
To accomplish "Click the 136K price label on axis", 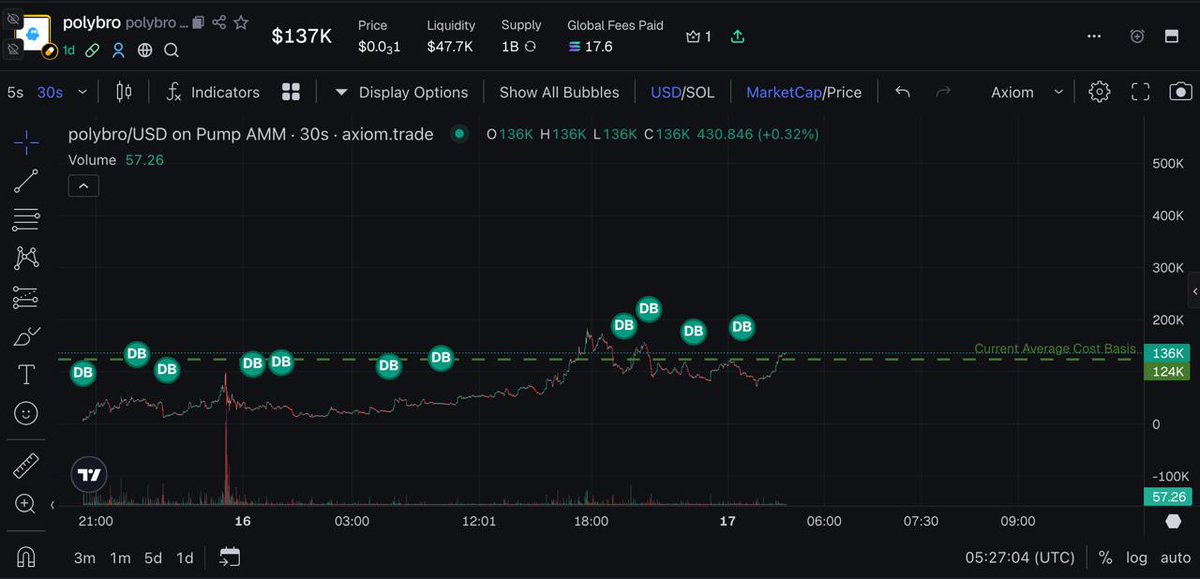I will 1168,353.
